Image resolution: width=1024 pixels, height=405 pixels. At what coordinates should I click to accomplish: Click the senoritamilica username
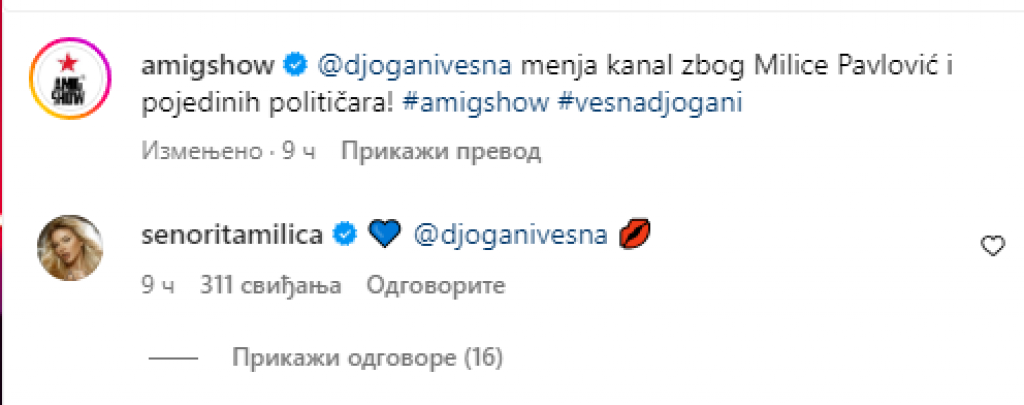tap(232, 235)
